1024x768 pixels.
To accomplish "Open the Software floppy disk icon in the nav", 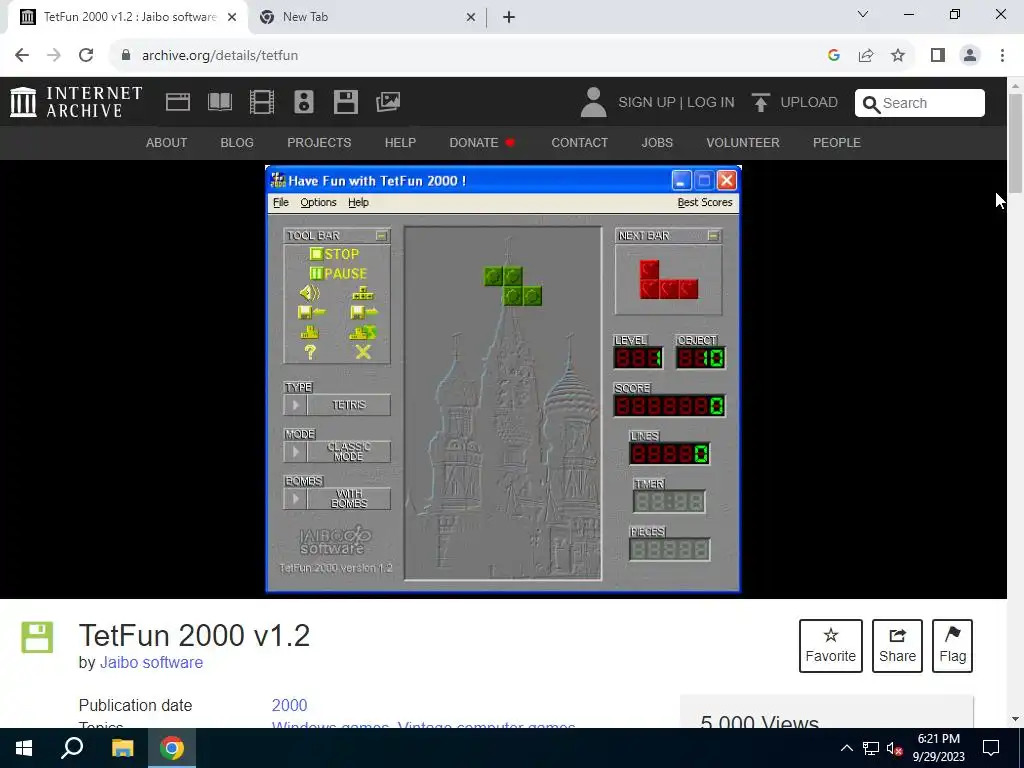I will tap(345, 102).
